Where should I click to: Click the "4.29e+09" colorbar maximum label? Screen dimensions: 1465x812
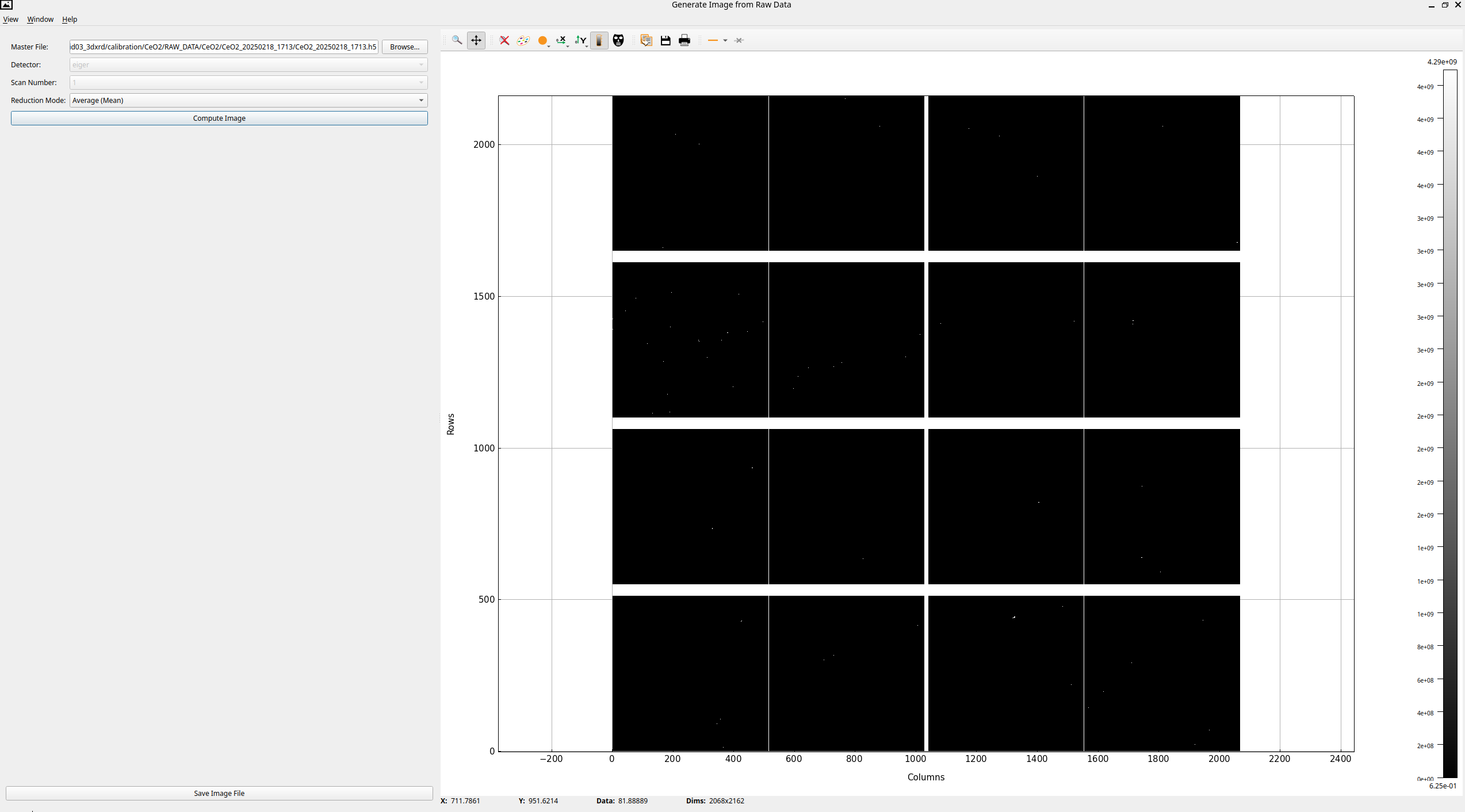pyautogui.click(x=1442, y=62)
